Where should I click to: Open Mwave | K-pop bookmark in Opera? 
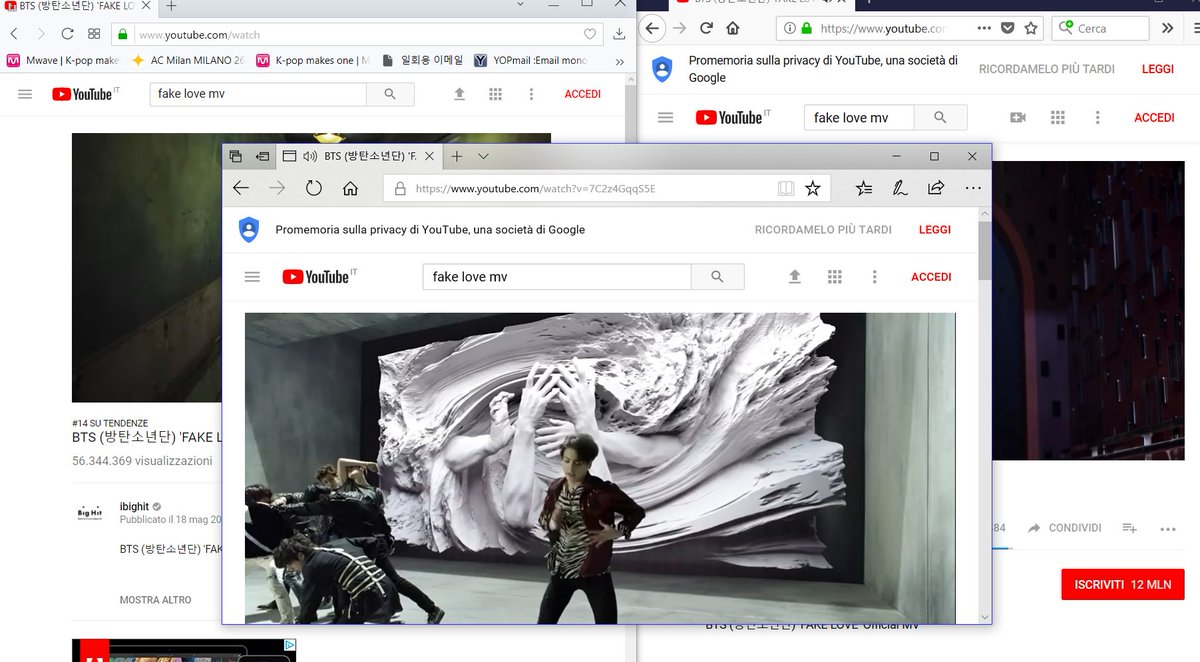tap(63, 60)
